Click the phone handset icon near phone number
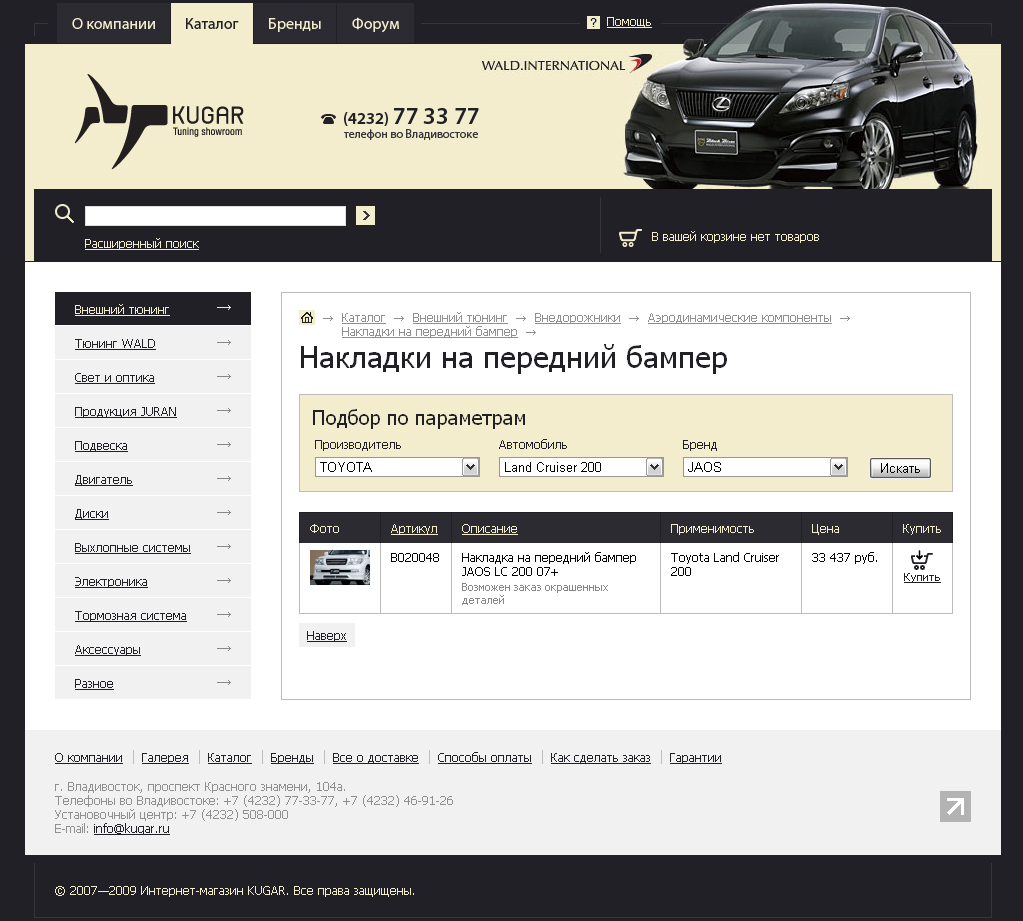The image size is (1023, 921). point(328,119)
